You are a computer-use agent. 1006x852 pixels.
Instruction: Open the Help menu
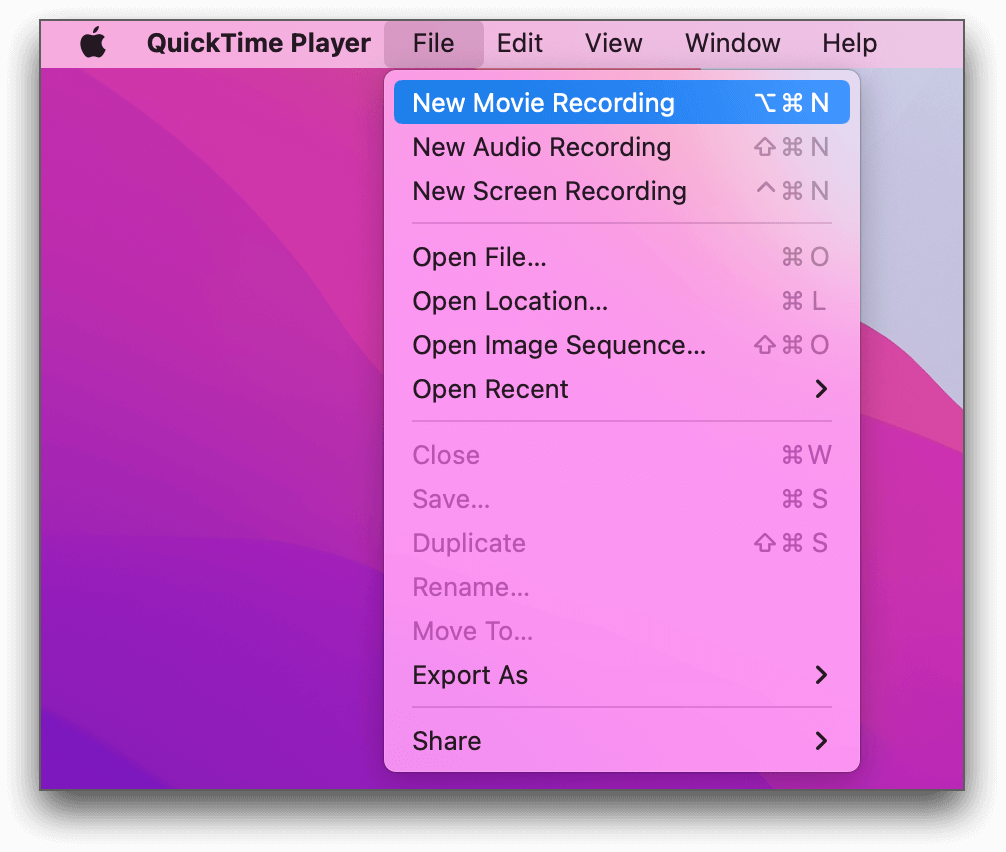(849, 43)
